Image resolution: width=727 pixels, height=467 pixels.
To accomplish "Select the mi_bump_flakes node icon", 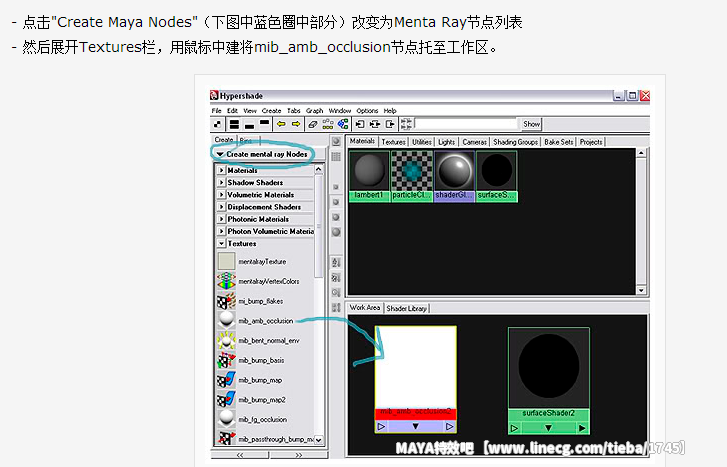I will (226, 301).
